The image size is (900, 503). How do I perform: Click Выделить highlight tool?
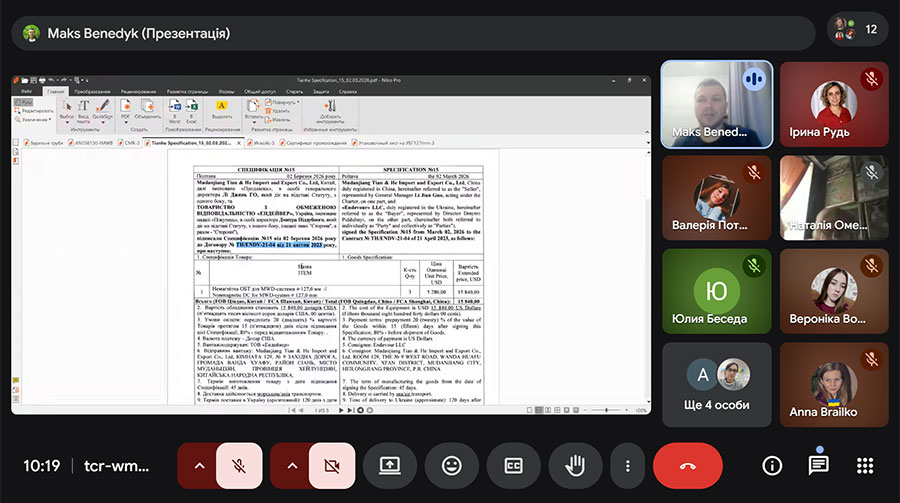(x=222, y=110)
